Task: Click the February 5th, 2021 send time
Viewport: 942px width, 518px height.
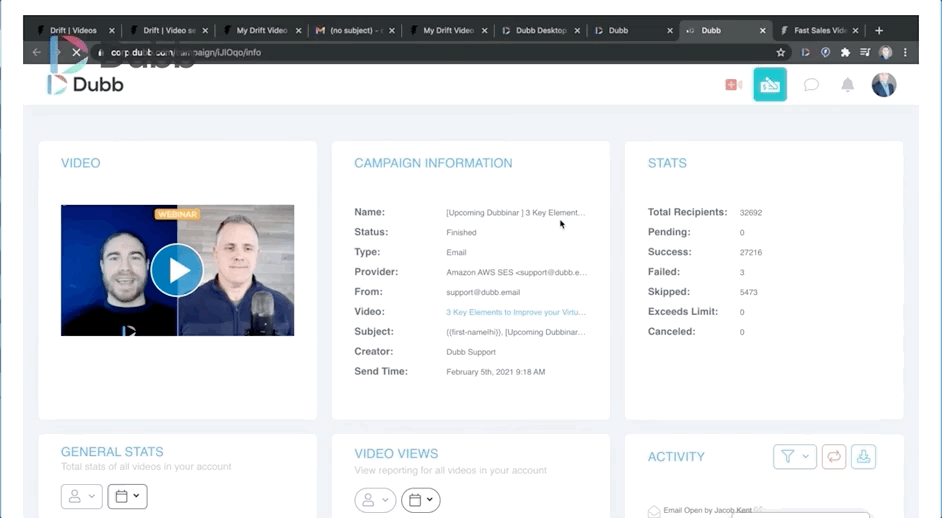Action: [x=496, y=371]
